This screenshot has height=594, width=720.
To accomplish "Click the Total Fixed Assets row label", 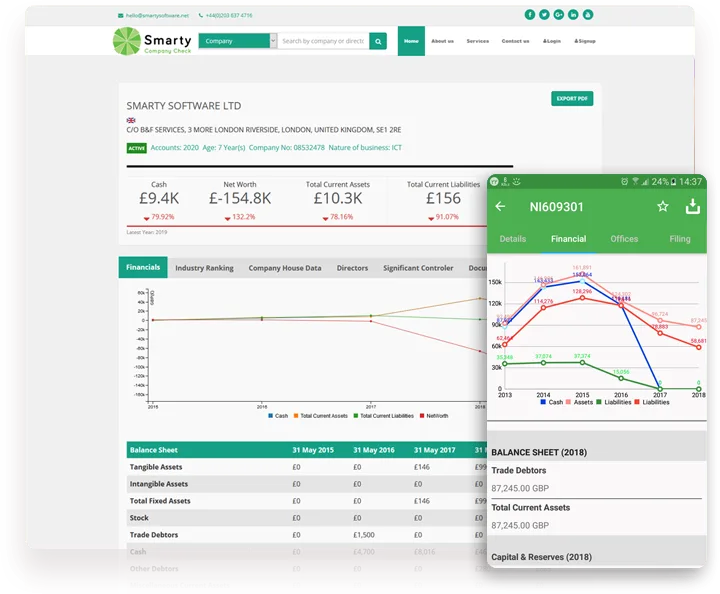I will (160, 501).
